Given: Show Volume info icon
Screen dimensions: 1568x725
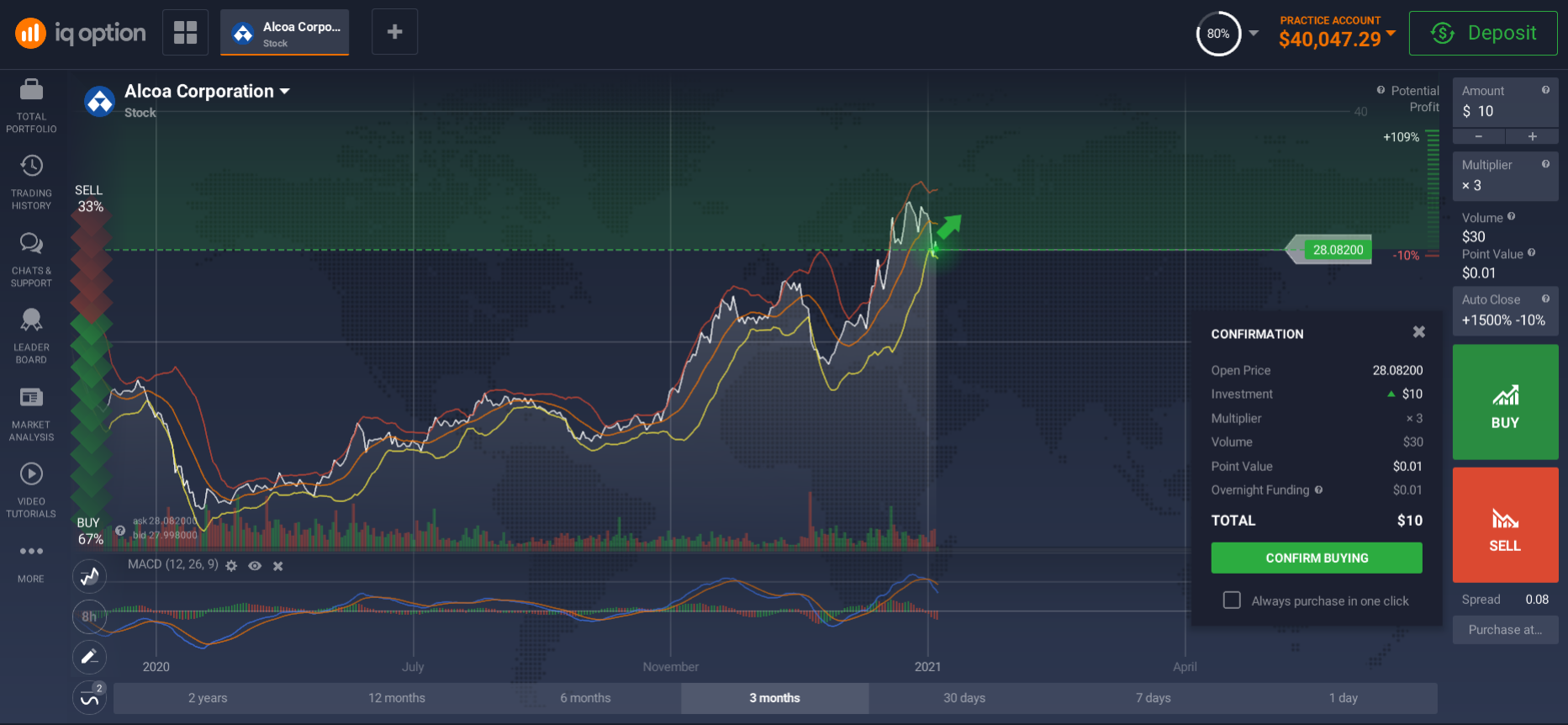Looking at the screenshot, I should point(1512,216).
